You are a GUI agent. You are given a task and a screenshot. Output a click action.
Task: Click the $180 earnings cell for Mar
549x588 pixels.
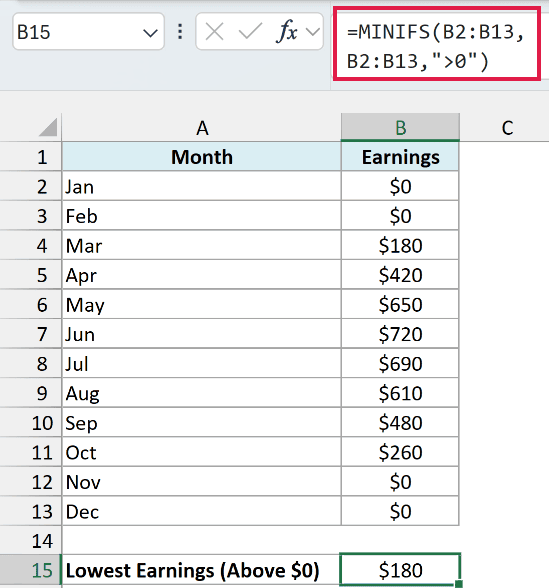click(x=400, y=246)
